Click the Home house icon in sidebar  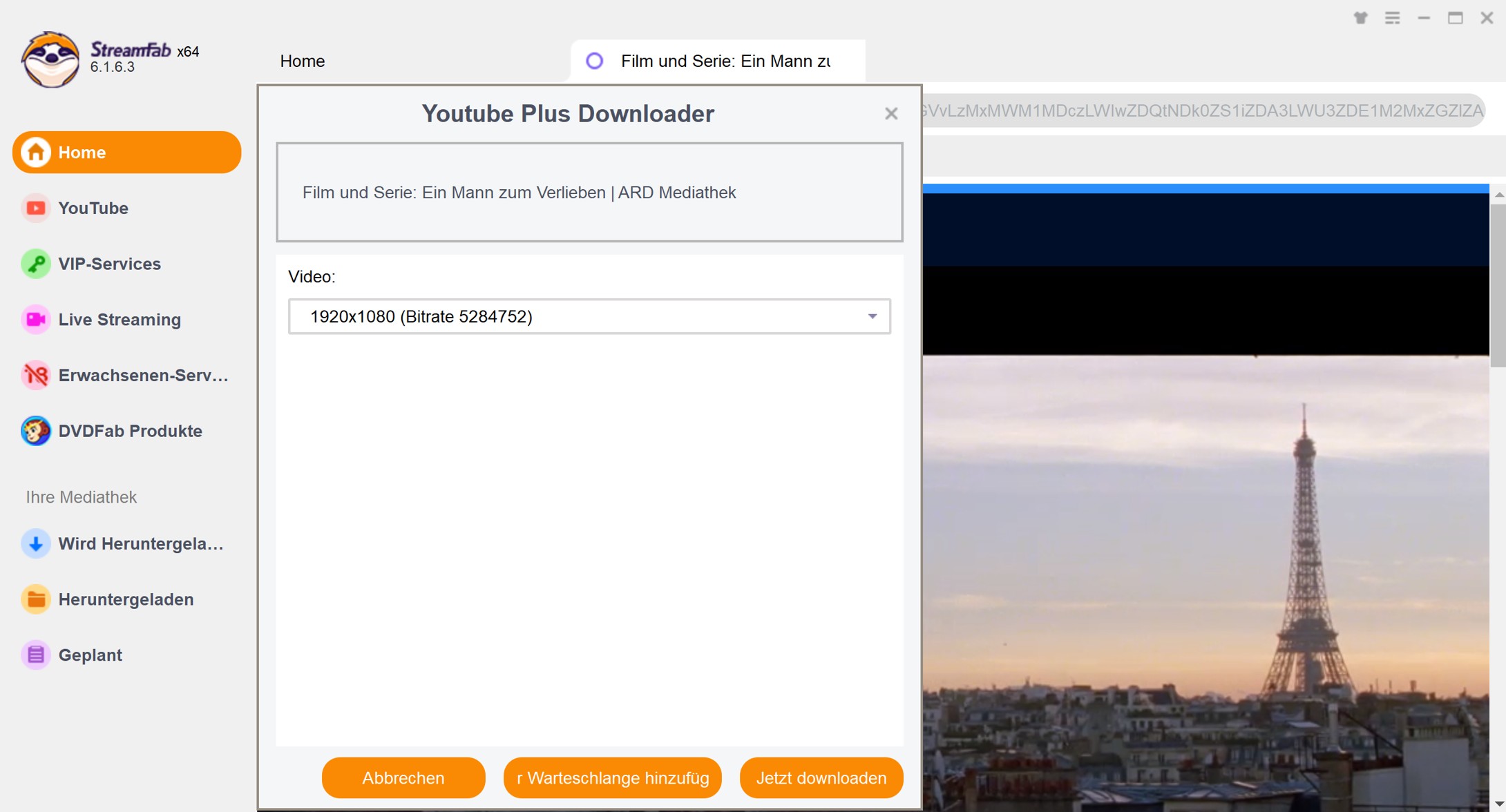[x=36, y=152]
